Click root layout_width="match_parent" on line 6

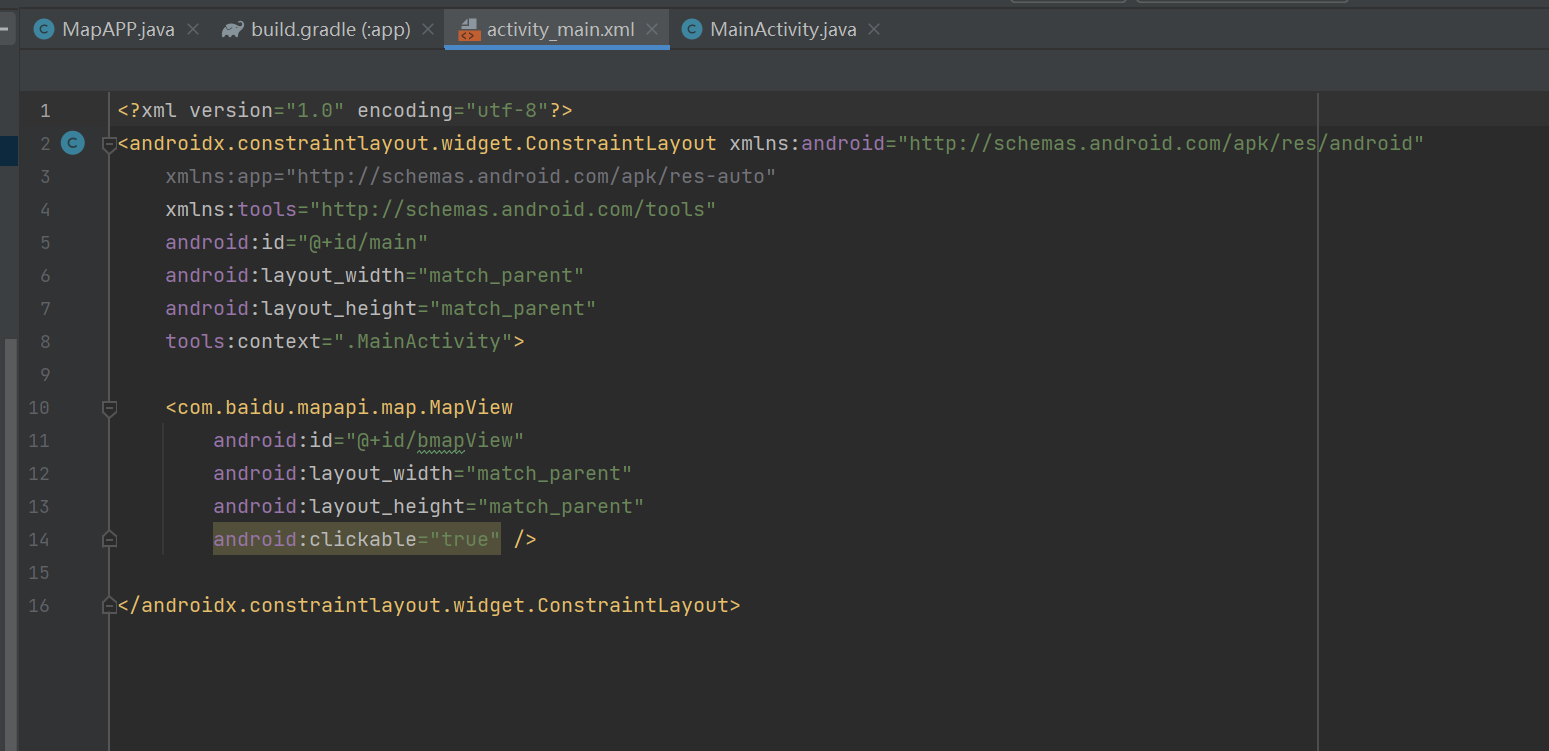pyautogui.click(x=375, y=275)
